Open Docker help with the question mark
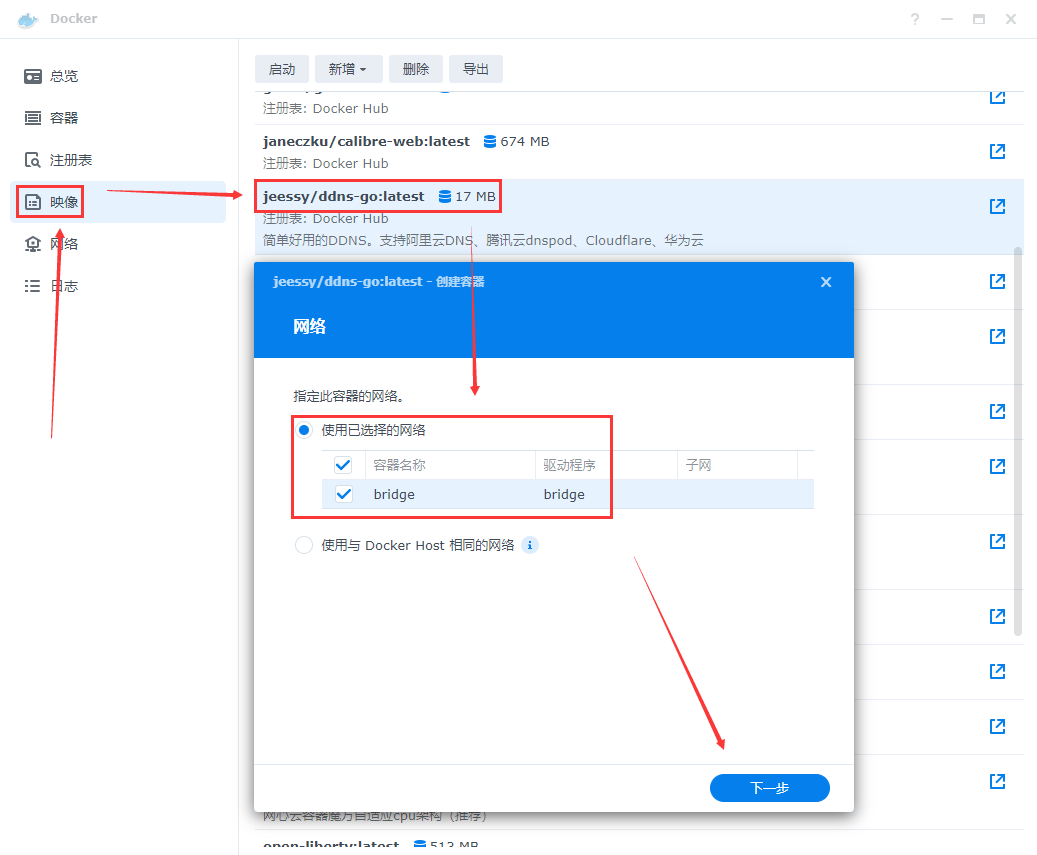Image resolution: width=1037 pixels, height=855 pixels. pos(915,19)
